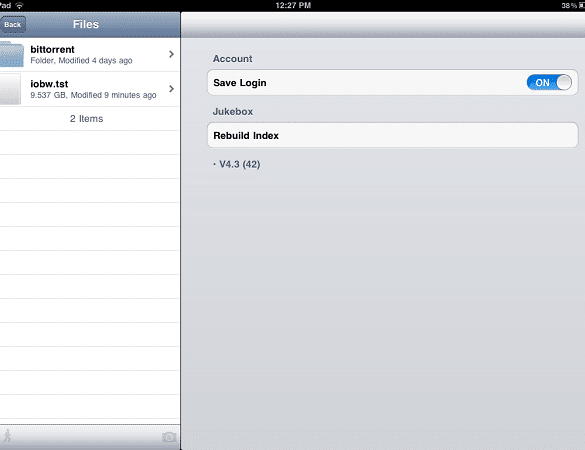Click the Wi-Fi icon in status bar
The image size is (585, 450).
pyautogui.click(x=19, y=6)
